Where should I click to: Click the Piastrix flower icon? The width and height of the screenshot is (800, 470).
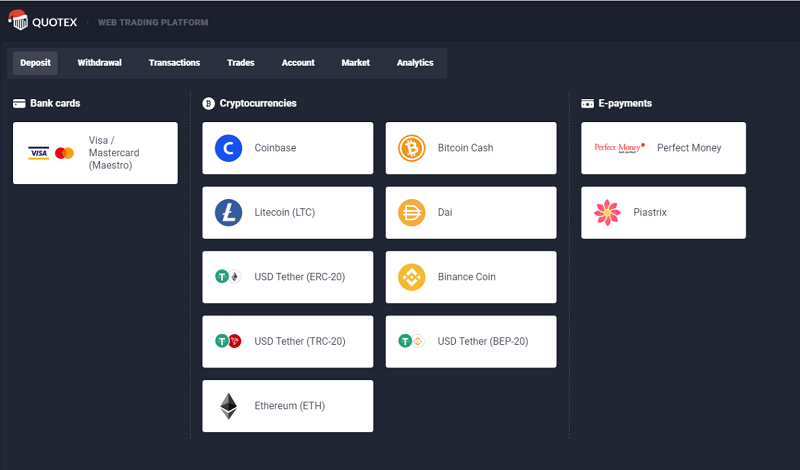(x=607, y=212)
